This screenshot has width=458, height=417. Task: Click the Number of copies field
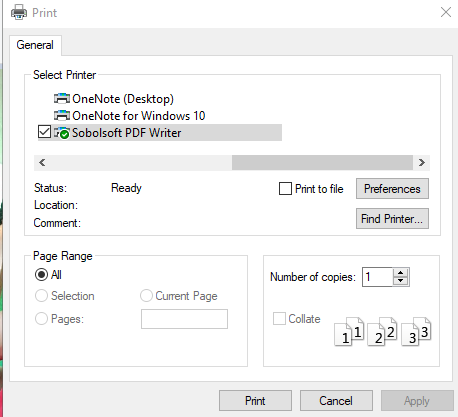point(378,277)
